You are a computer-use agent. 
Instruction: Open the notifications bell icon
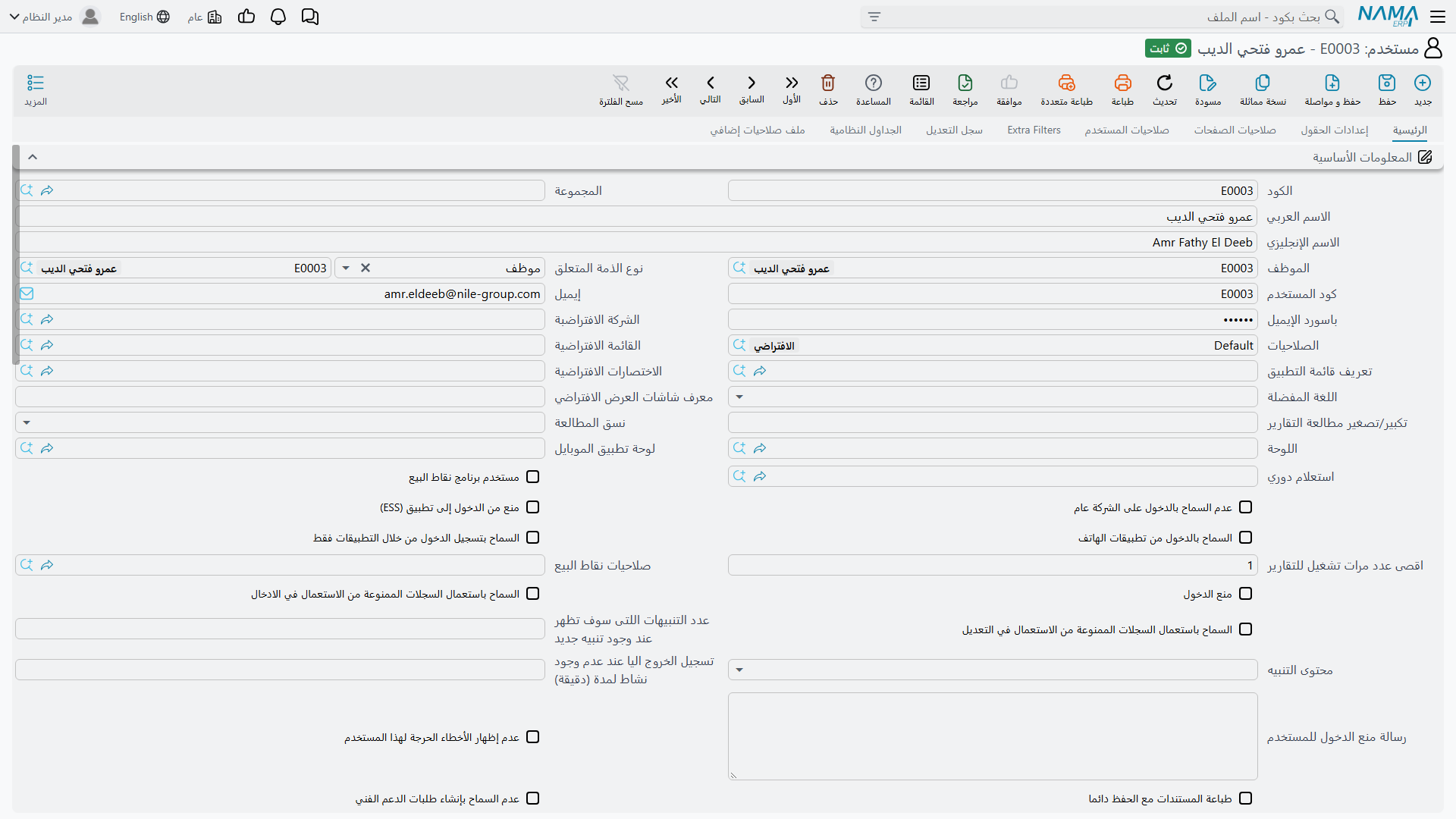(278, 17)
